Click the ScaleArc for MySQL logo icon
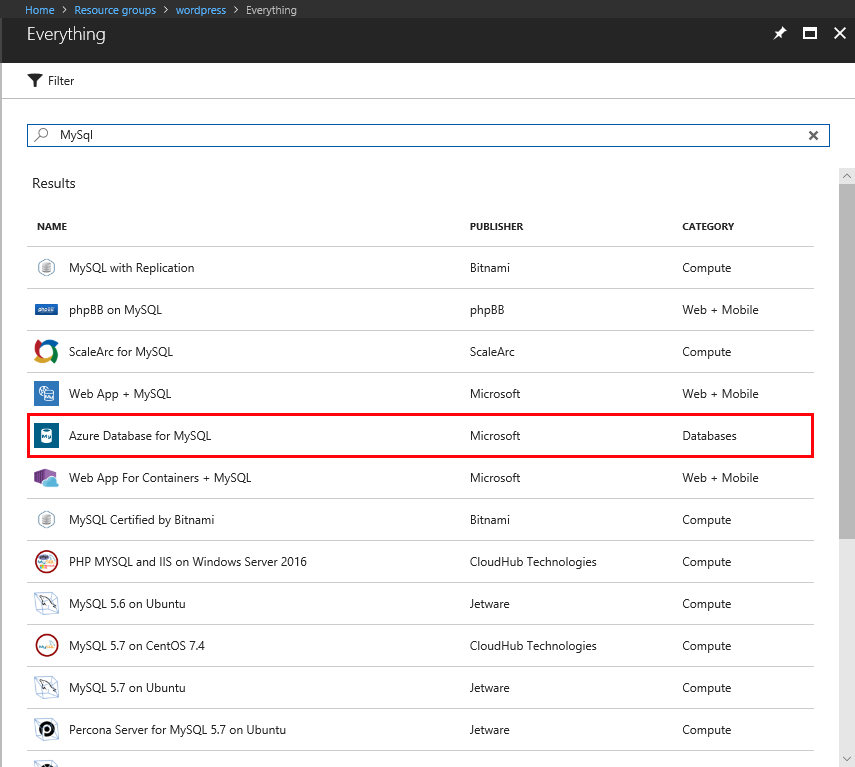Image resolution: width=855 pixels, height=767 pixels. [46, 352]
